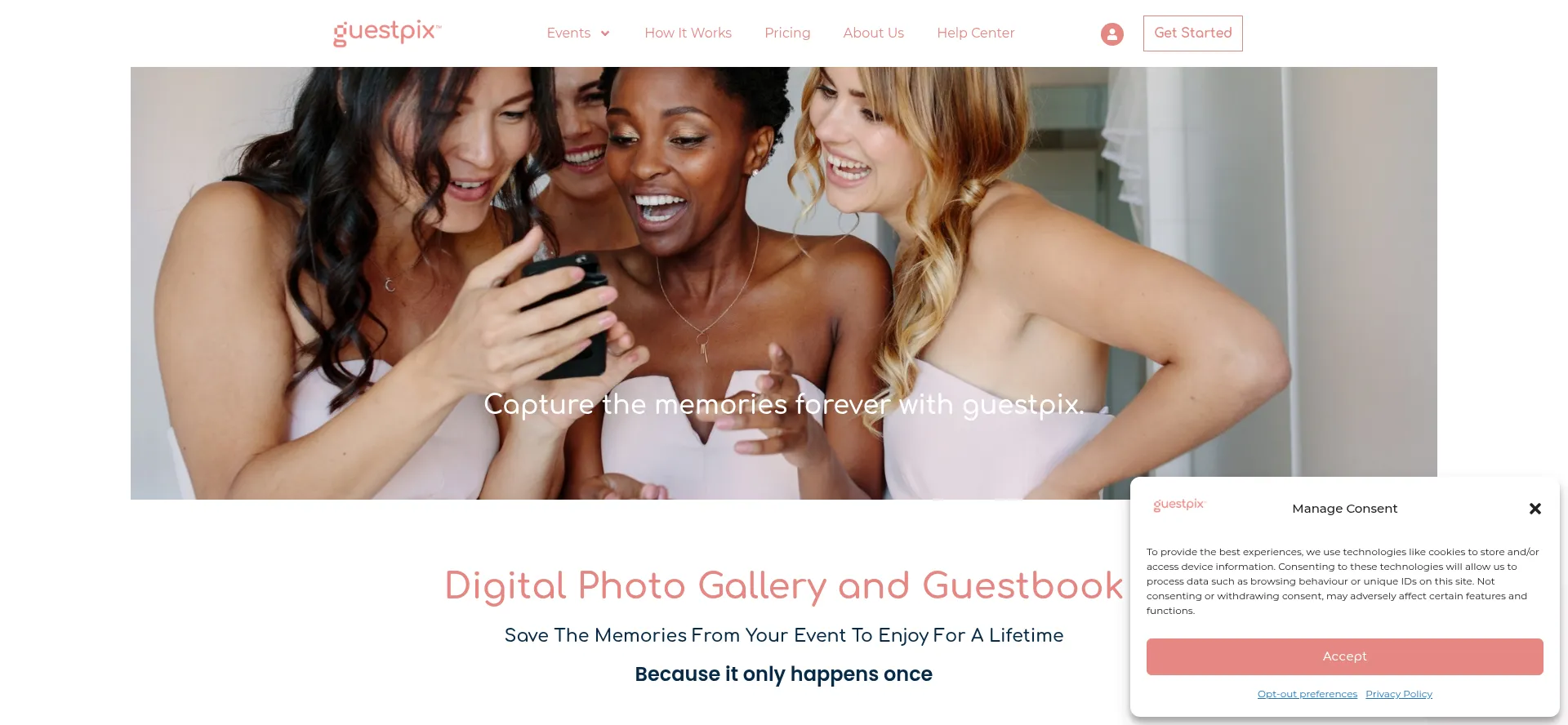1568x725 pixels.
Task: Open the Events menu
Action: pos(568,33)
